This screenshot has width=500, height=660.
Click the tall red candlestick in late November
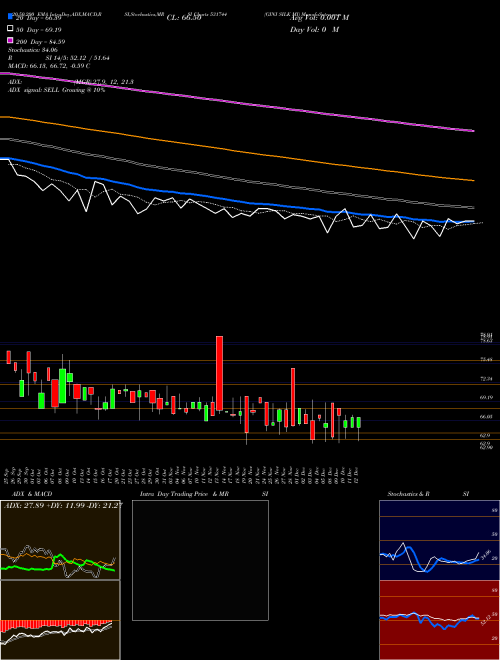293,397
